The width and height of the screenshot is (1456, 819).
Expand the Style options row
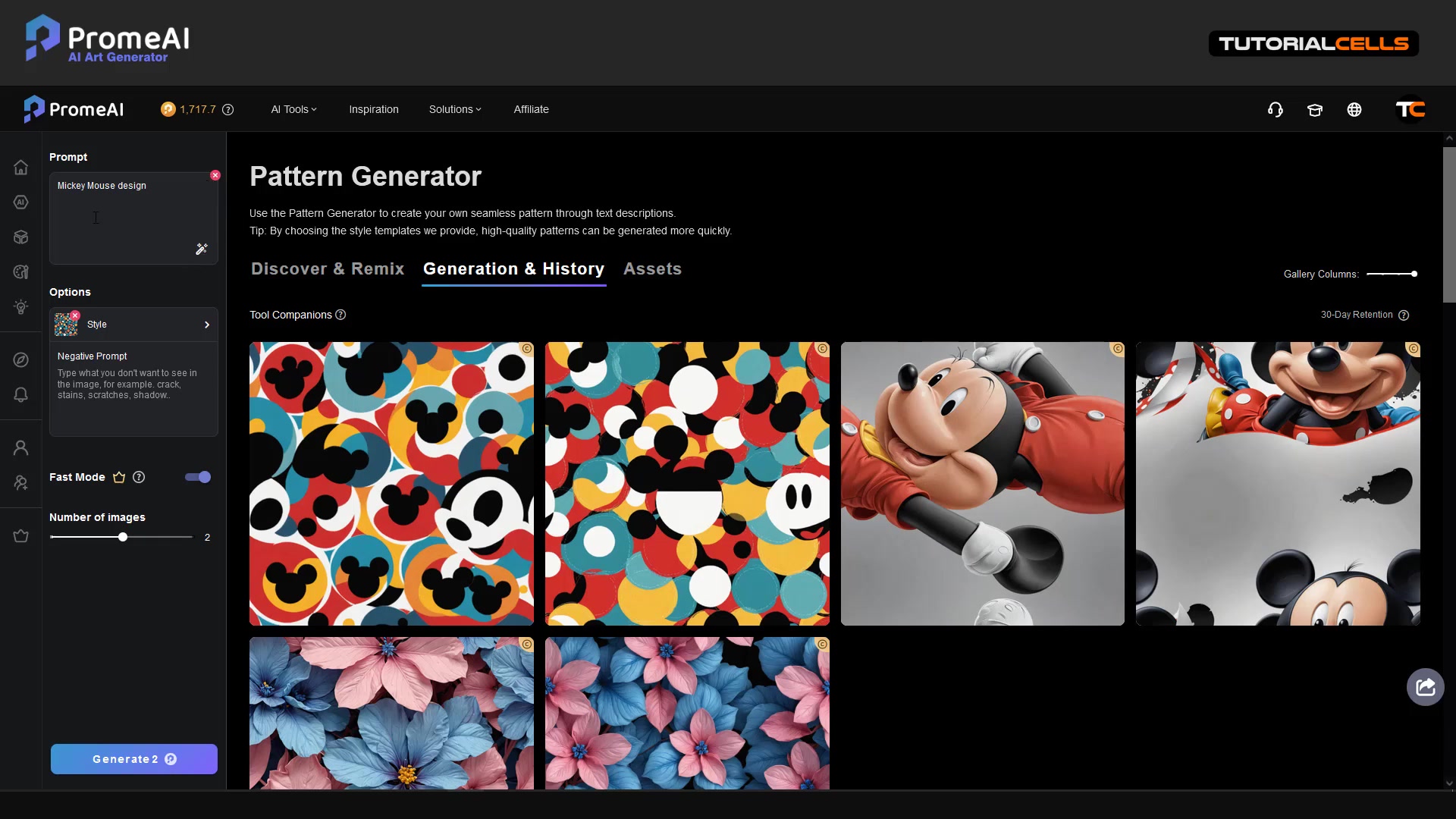click(133, 325)
